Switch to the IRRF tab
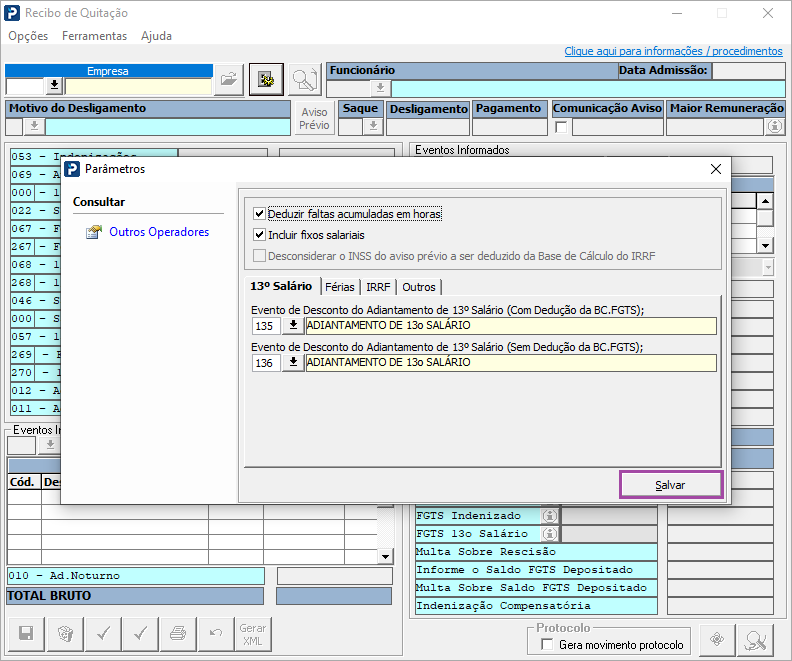 pyautogui.click(x=378, y=287)
